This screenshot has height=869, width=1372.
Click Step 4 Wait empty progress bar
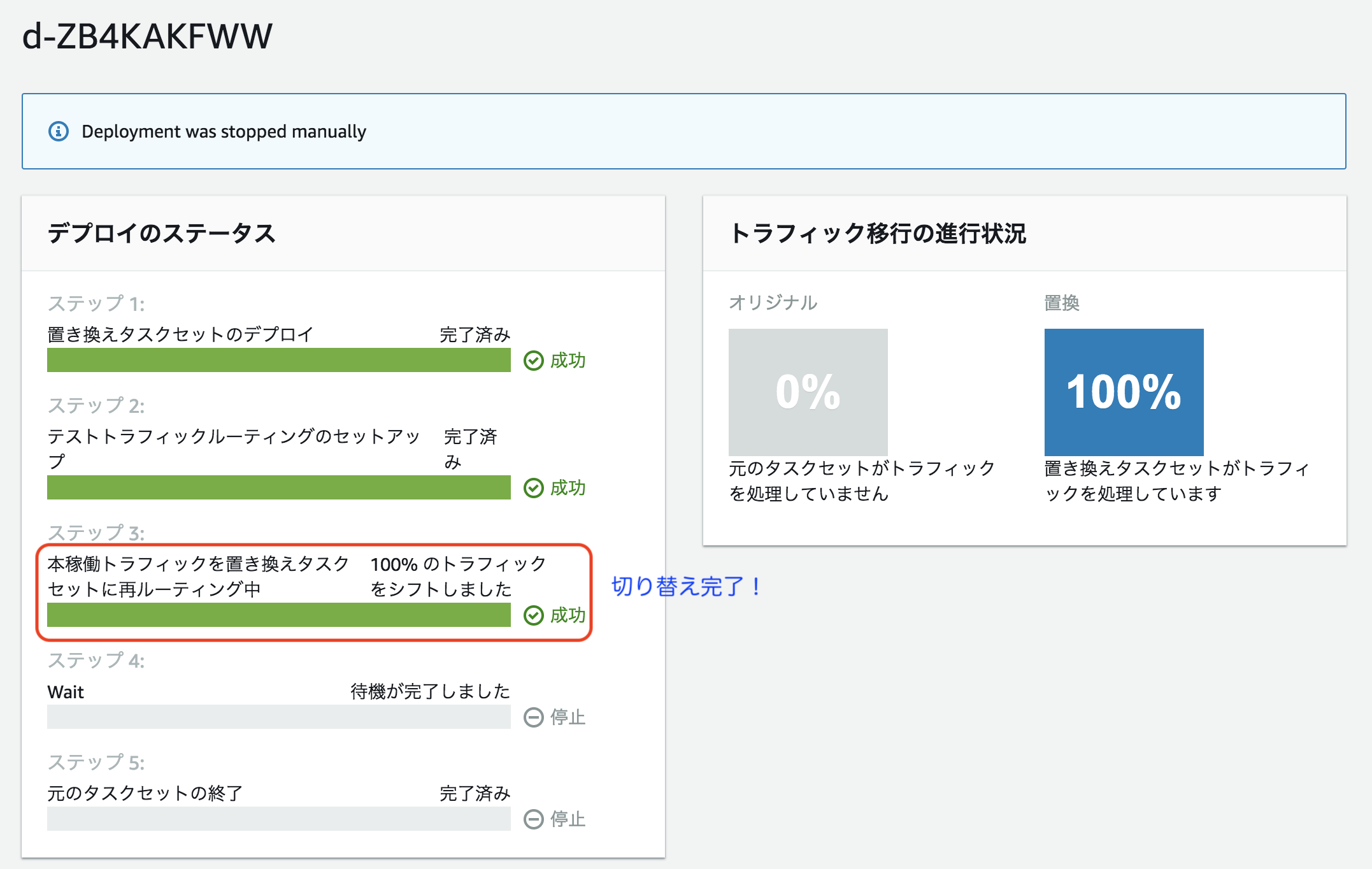pos(278,717)
